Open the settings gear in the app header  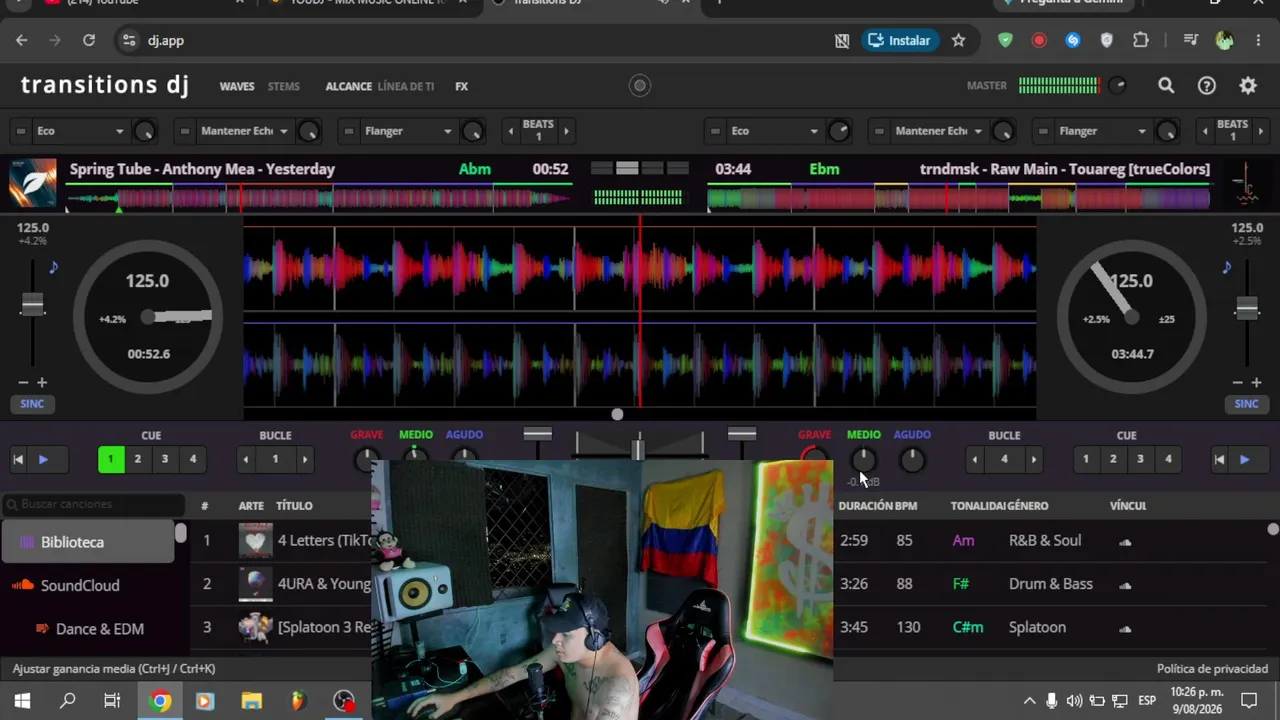(x=1248, y=86)
